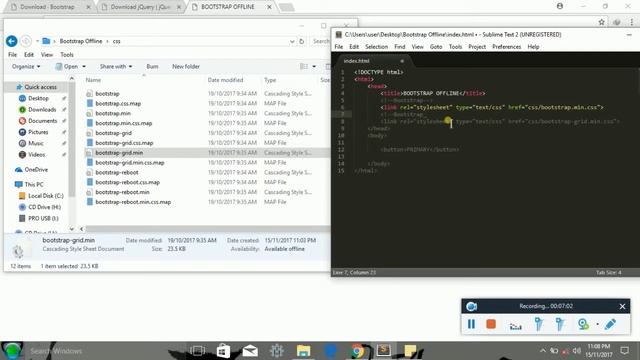This screenshot has width=640, height=360.
Task: Select the bootstrap-reboot.min file
Action: pyautogui.click(x=122, y=192)
